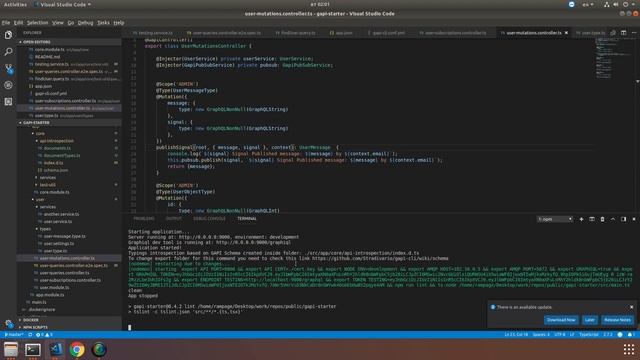Open the Search view in activity bar
The image size is (640, 360).
pyautogui.click(x=8, y=52)
